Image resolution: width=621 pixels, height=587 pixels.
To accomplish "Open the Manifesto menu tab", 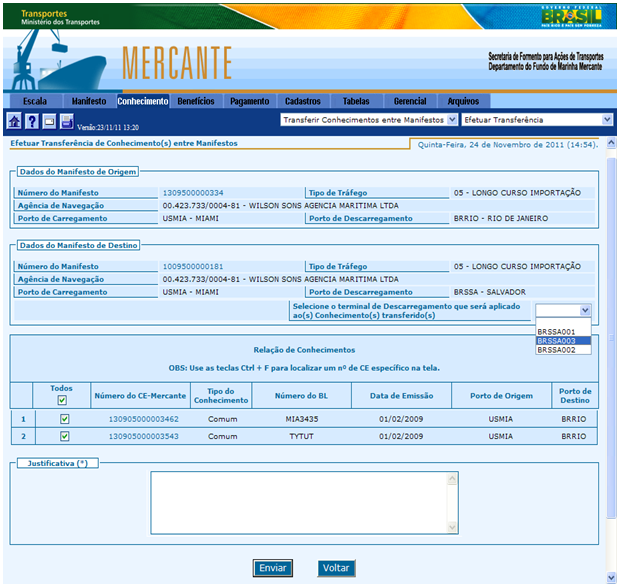I will pyautogui.click(x=89, y=101).
